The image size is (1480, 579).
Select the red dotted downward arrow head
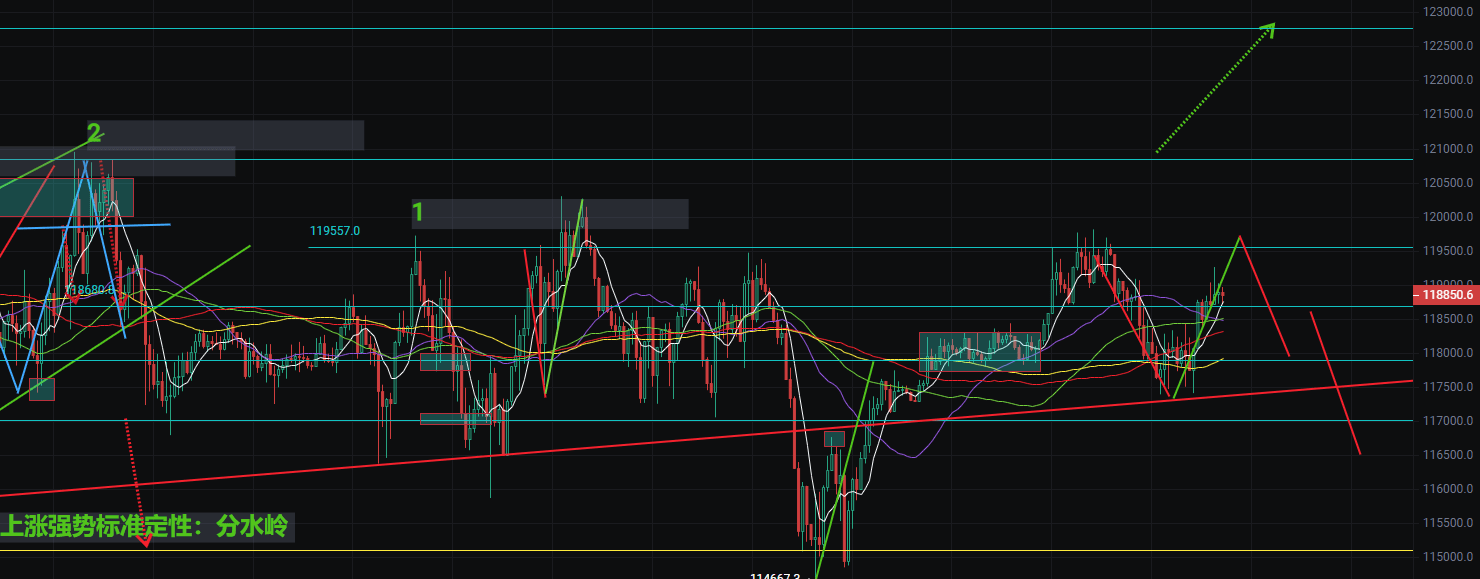146,541
